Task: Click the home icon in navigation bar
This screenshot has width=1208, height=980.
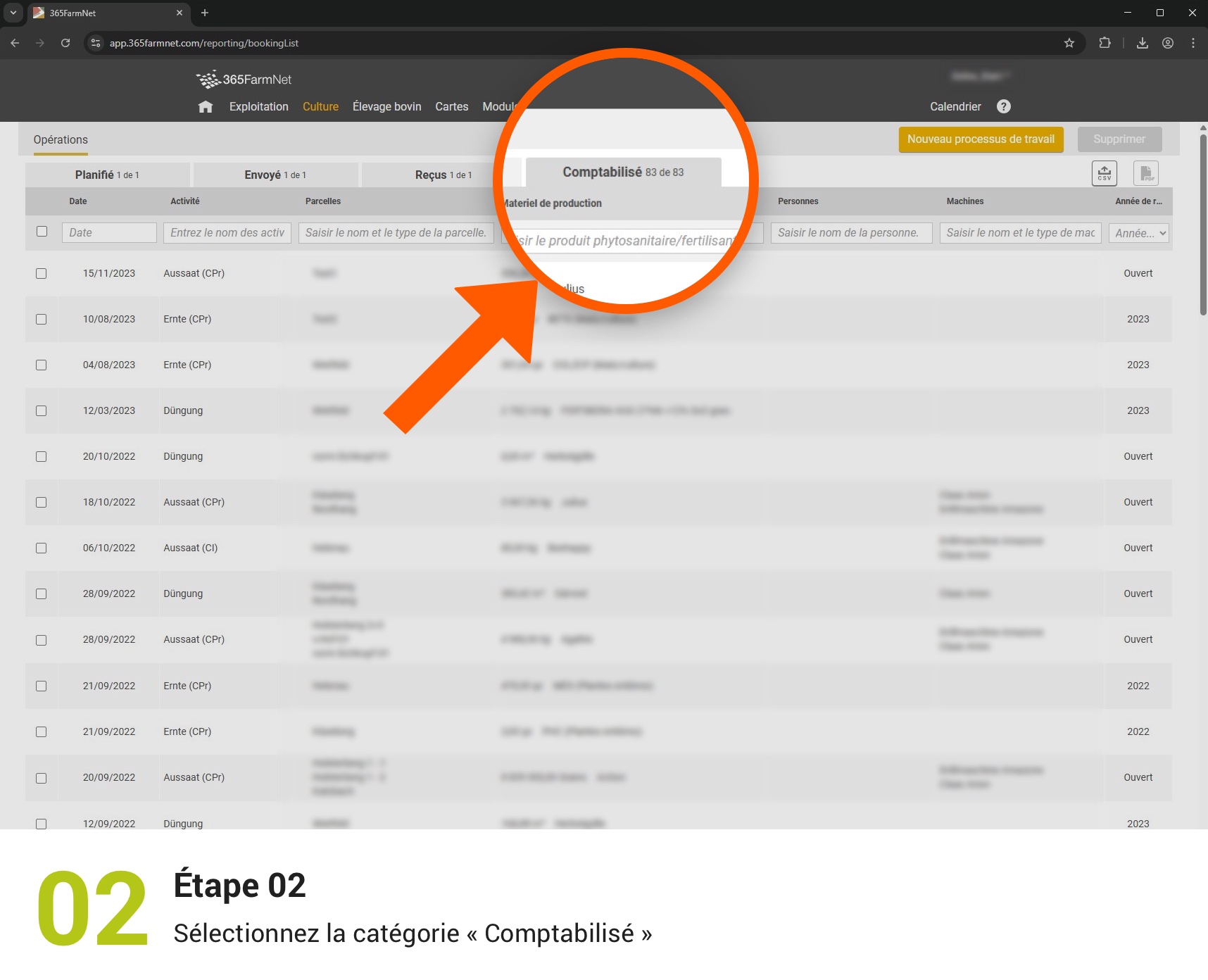Action: tap(206, 107)
